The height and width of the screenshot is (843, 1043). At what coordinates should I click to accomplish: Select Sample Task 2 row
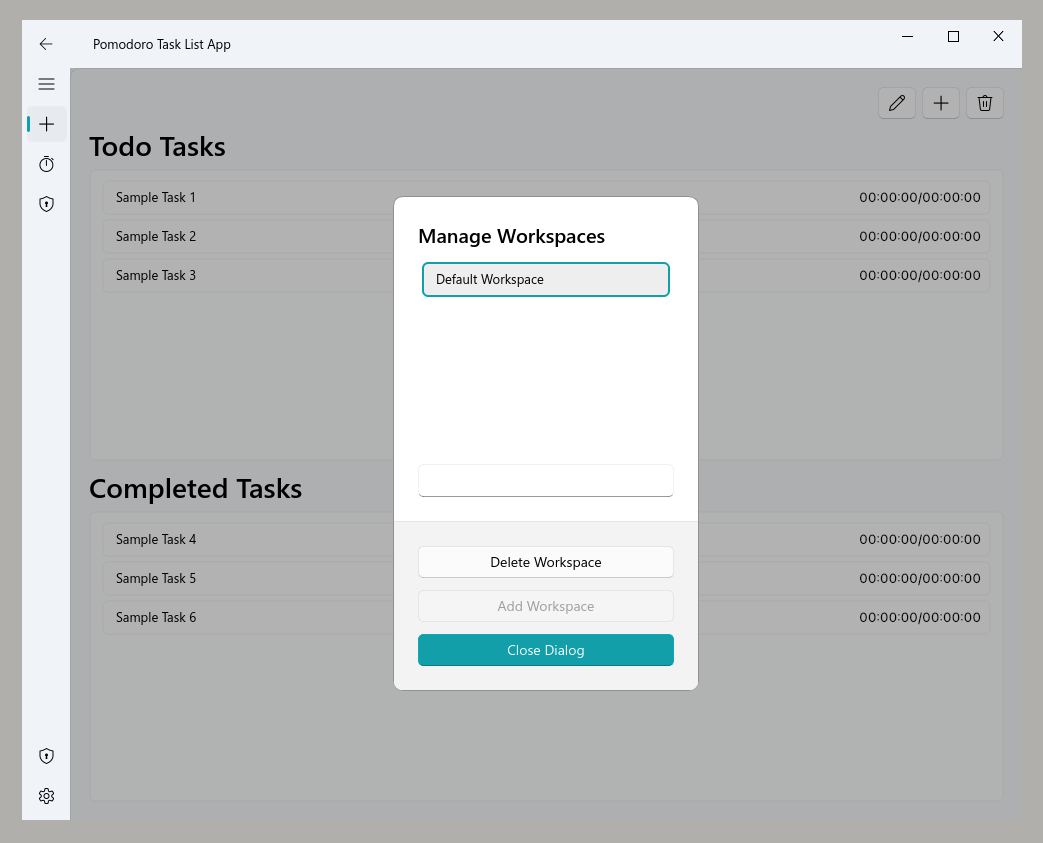pyautogui.click(x=546, y=236)
